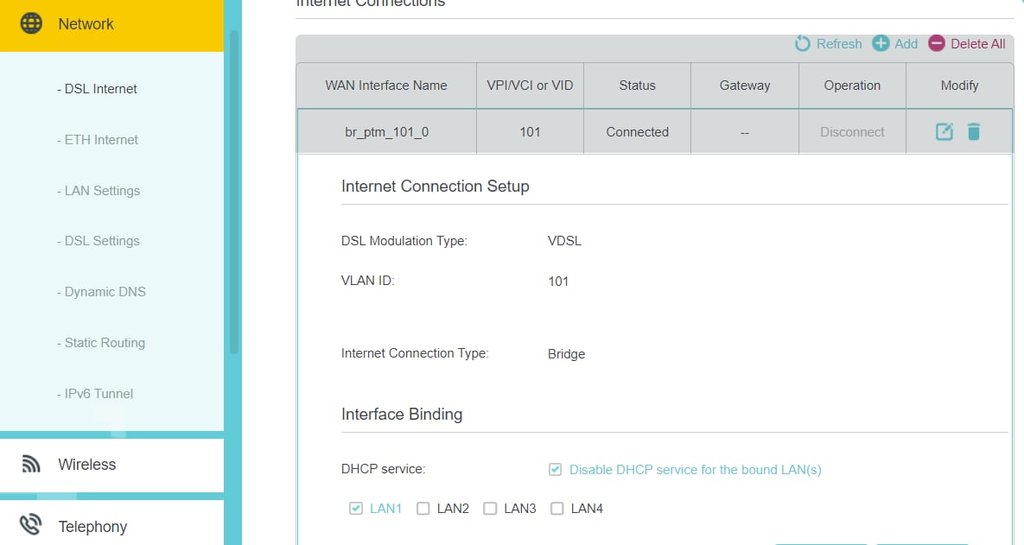Enable the LAN2 checkbox

pyautogui.click(x=423, y=508)
